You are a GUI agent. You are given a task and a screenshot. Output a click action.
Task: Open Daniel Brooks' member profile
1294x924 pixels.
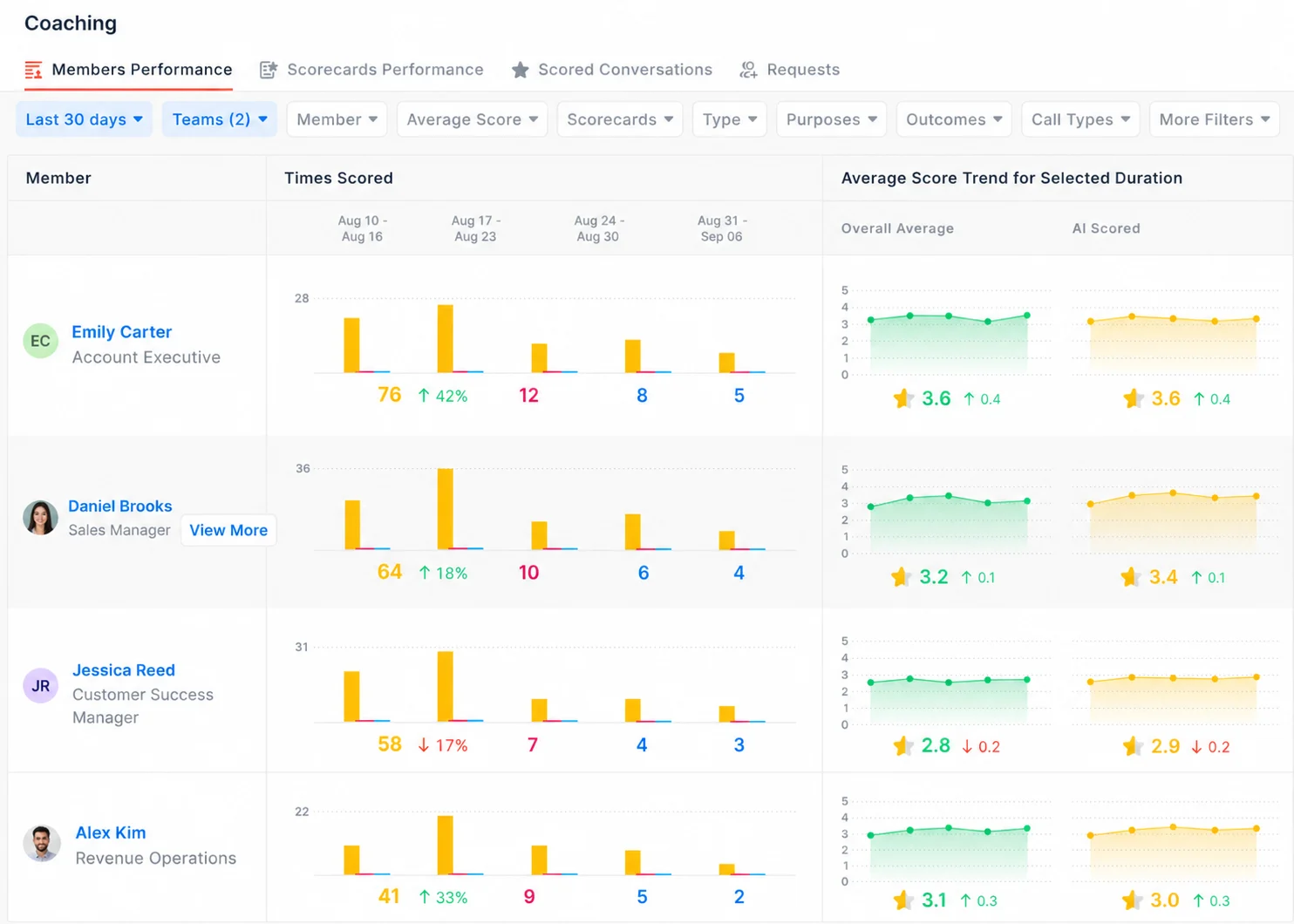tap(120, 506)
